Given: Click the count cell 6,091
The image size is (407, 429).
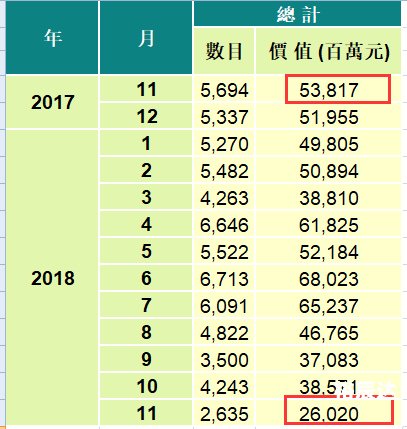Looking at the screenshot, I should click(x=224, y=305).
